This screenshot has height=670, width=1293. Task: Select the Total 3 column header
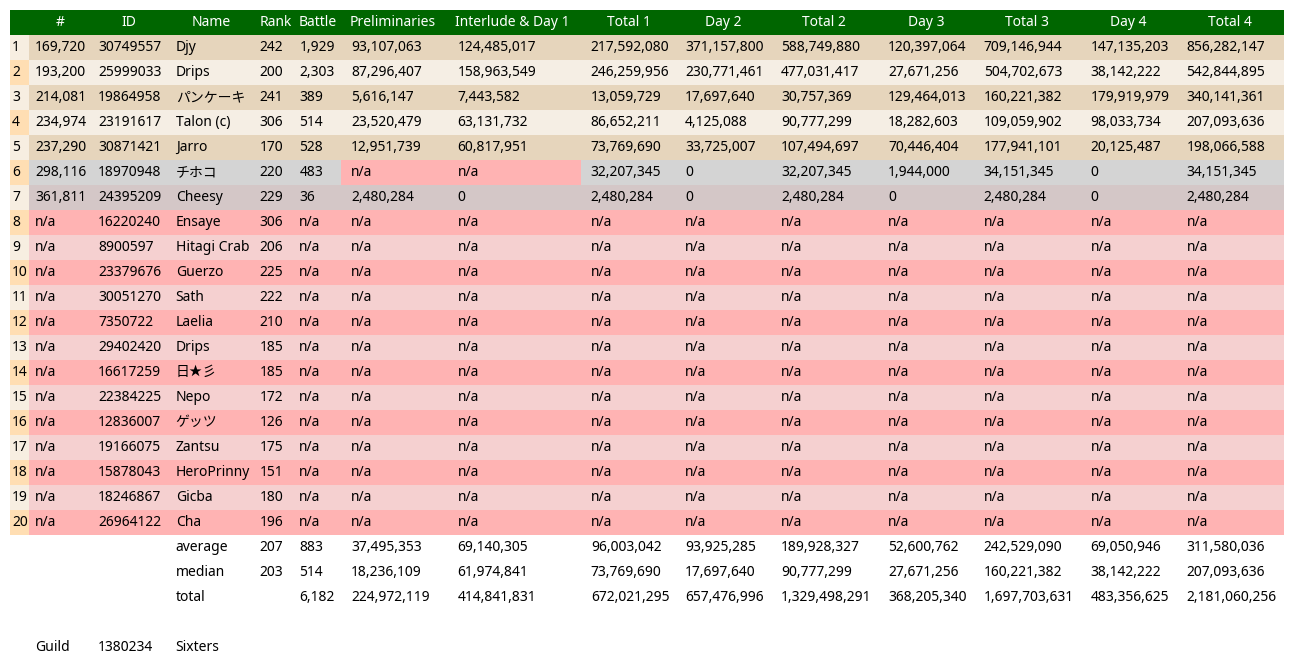(1027, 21)
